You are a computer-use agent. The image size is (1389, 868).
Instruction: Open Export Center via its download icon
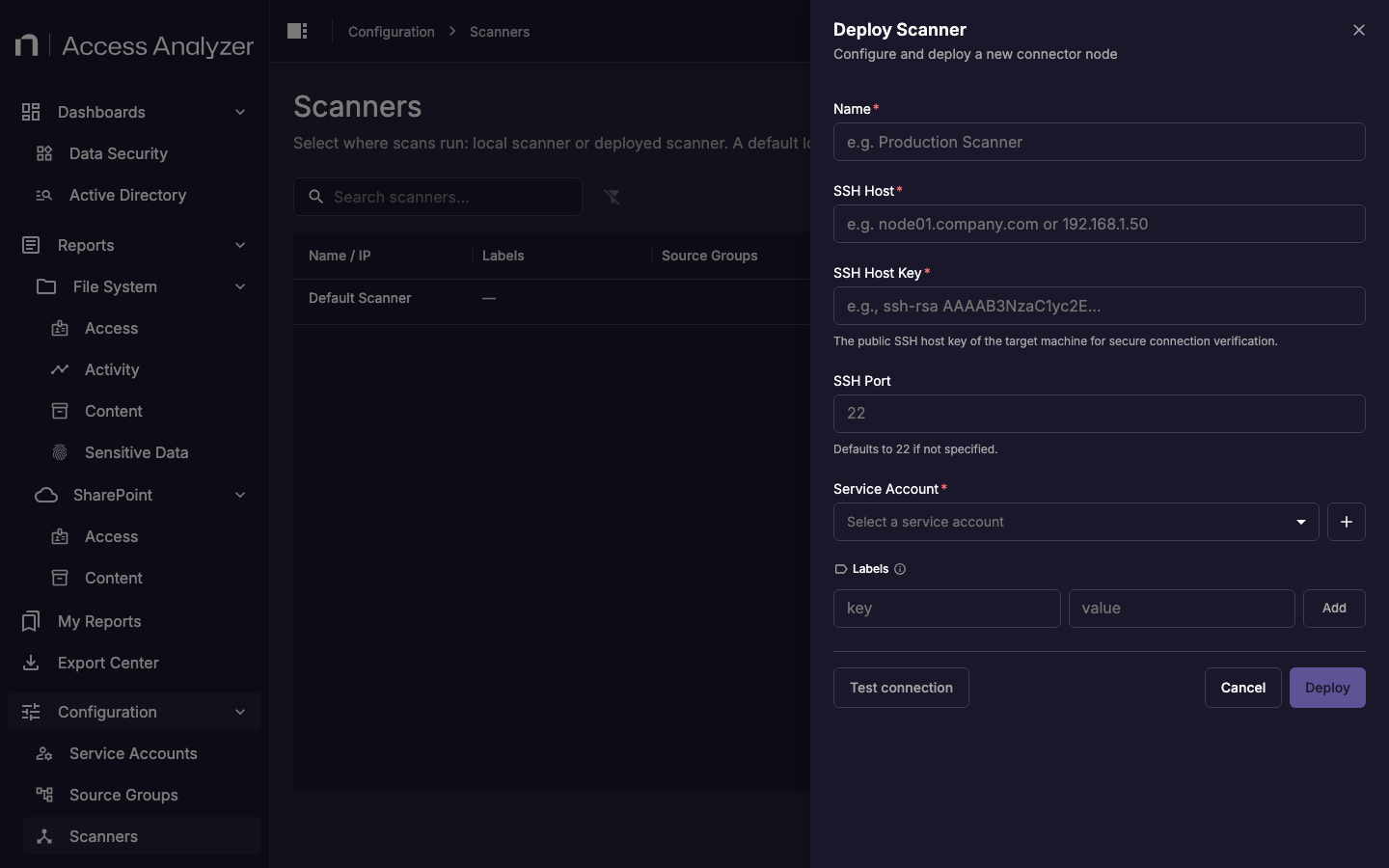click(30, 663)
